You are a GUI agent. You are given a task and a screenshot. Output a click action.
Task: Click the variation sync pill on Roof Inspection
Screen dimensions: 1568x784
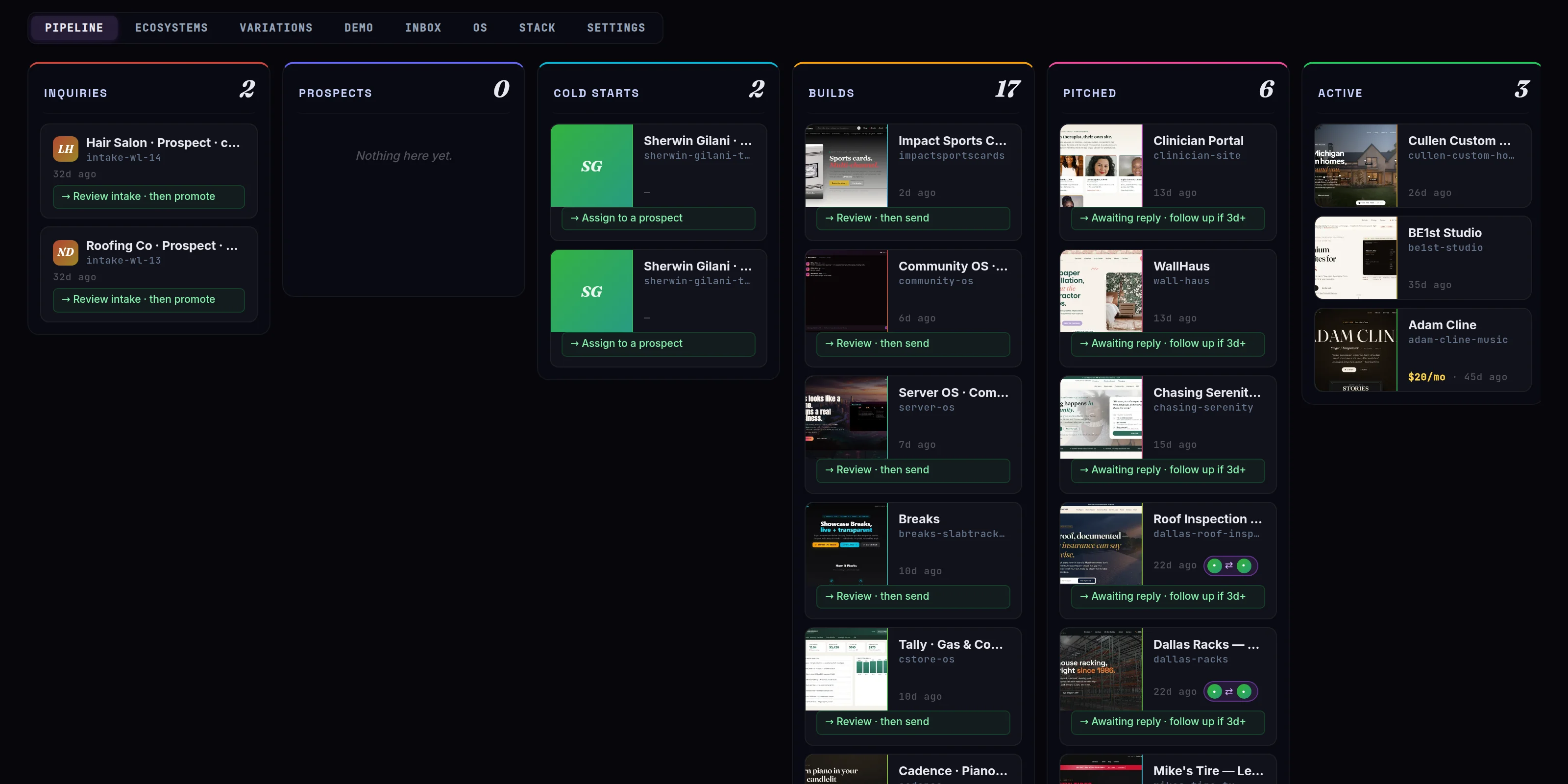tap(1230, 565)
